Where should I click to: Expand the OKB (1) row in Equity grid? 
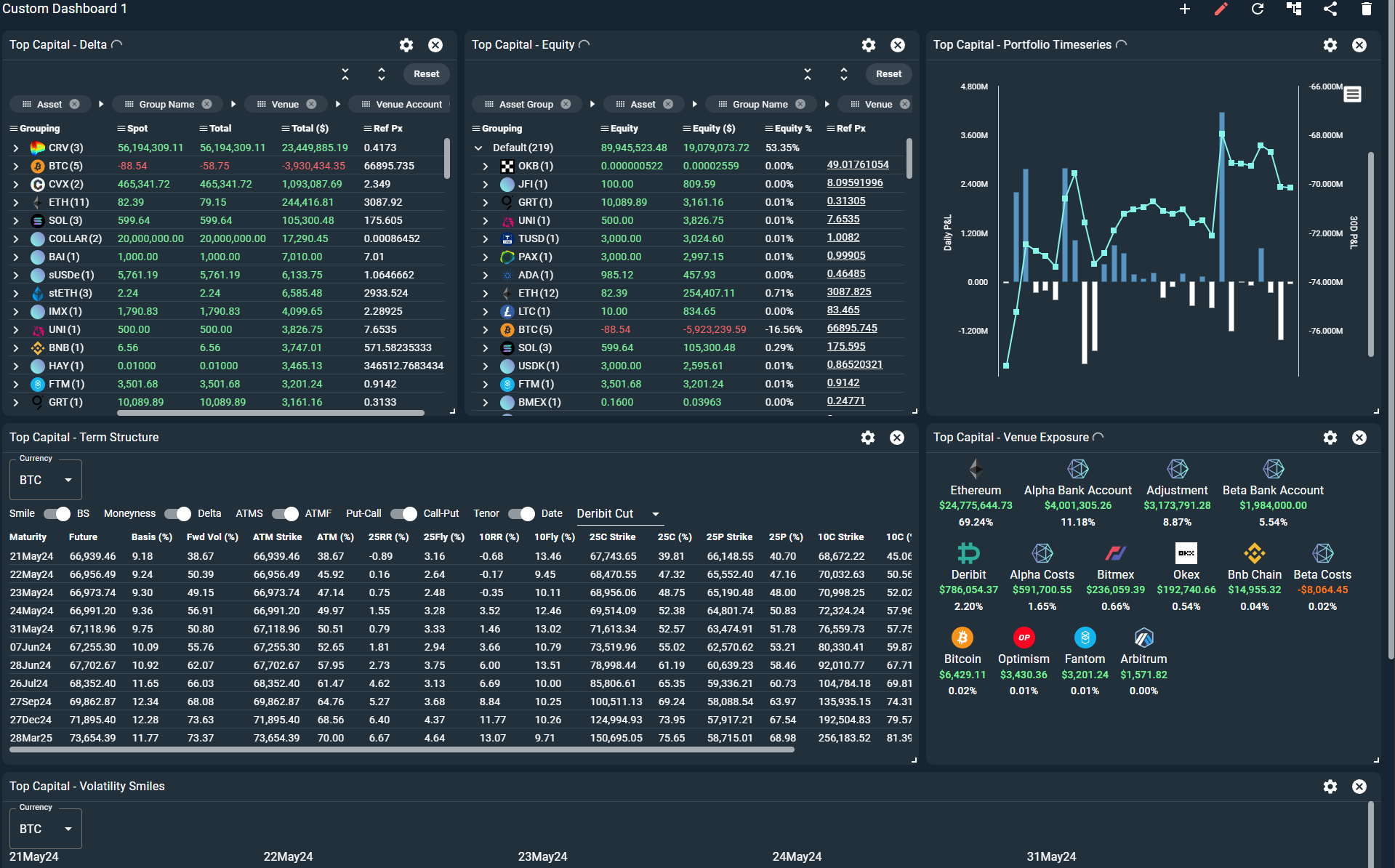[x=486, y=166]
